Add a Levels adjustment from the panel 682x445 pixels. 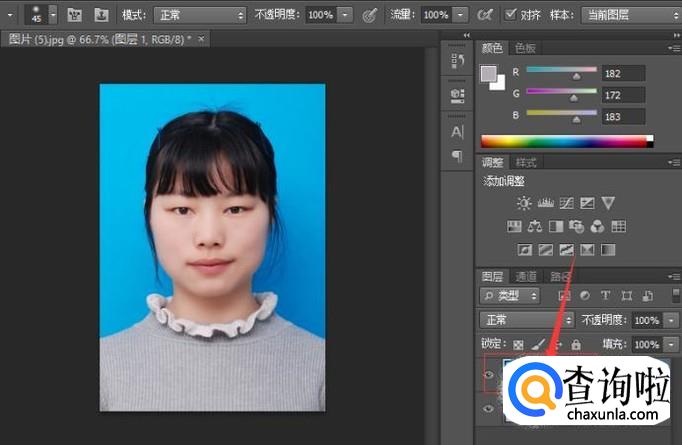click(545, 203)
